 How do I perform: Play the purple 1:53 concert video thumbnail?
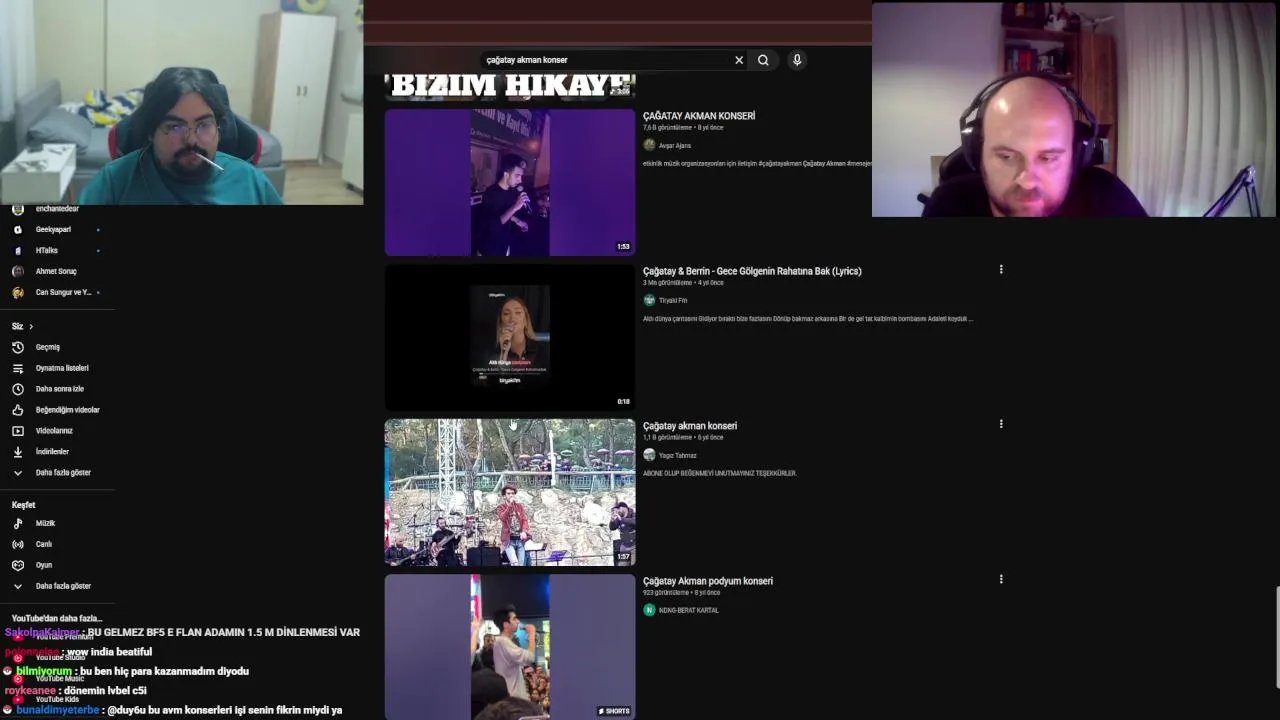pyautogui.click(x=510, y=182)
